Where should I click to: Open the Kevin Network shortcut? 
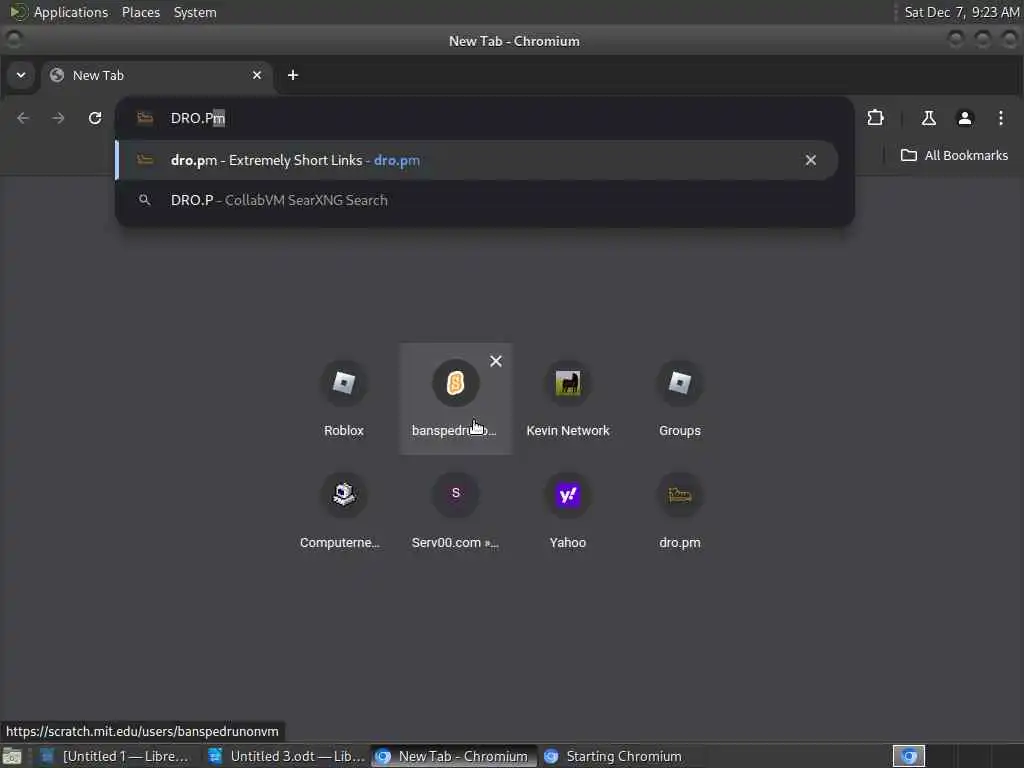(568, 398)
